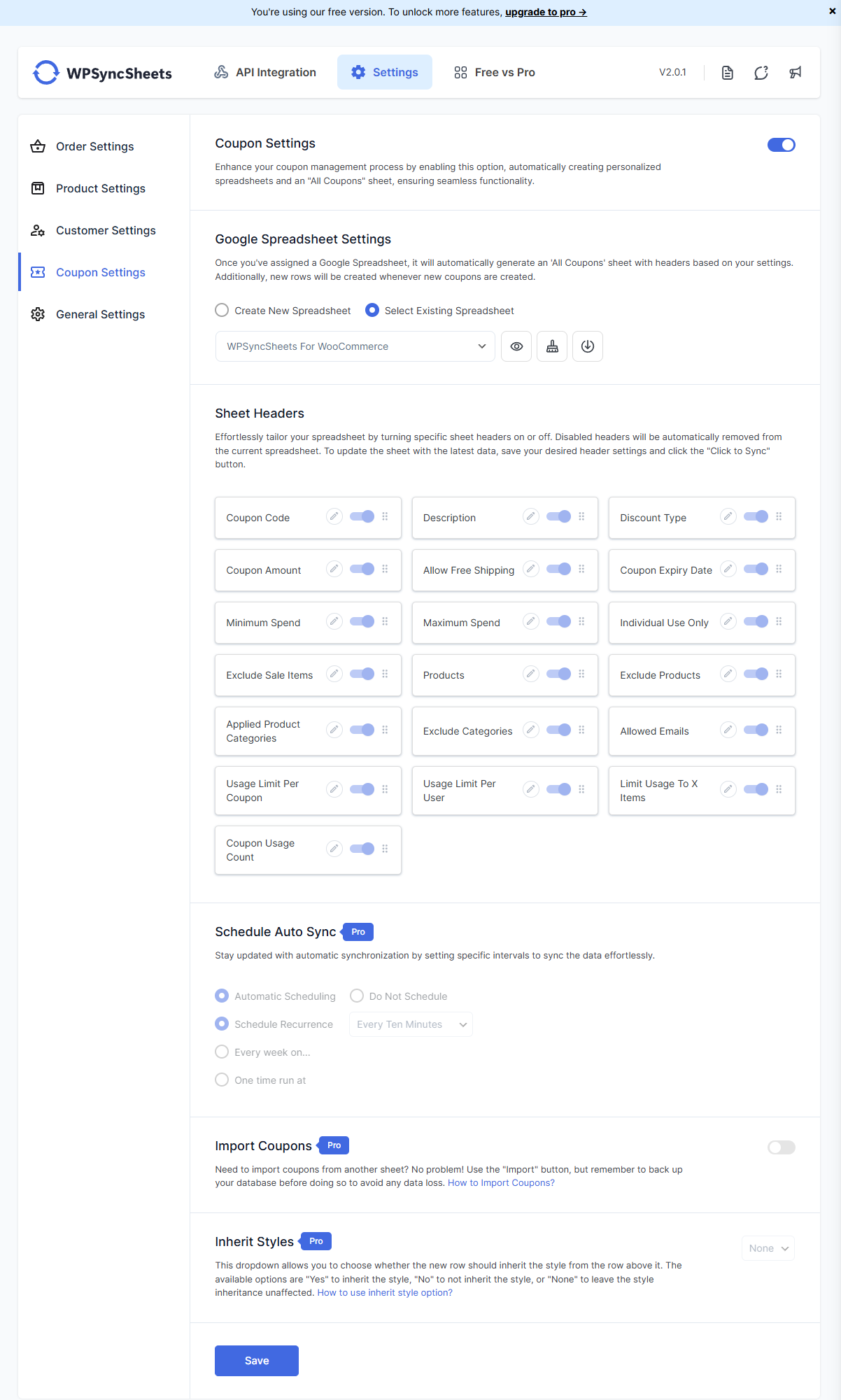Edit the Coupon Expiry Date header name
Screen dimensions: 841x1400
coord(728,569)
